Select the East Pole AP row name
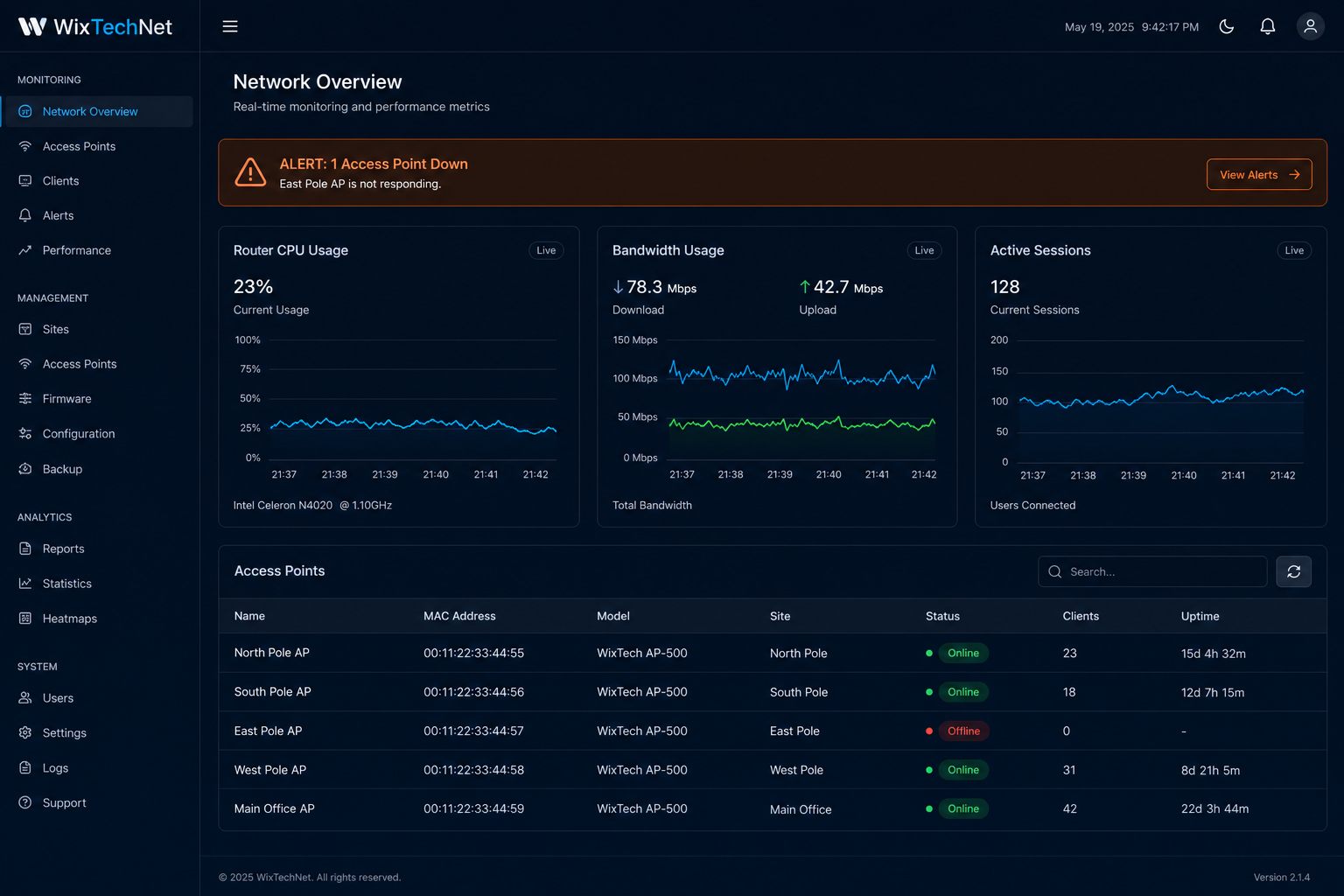The width and height of the screenshot is (1344, 896). pos(268,731)
